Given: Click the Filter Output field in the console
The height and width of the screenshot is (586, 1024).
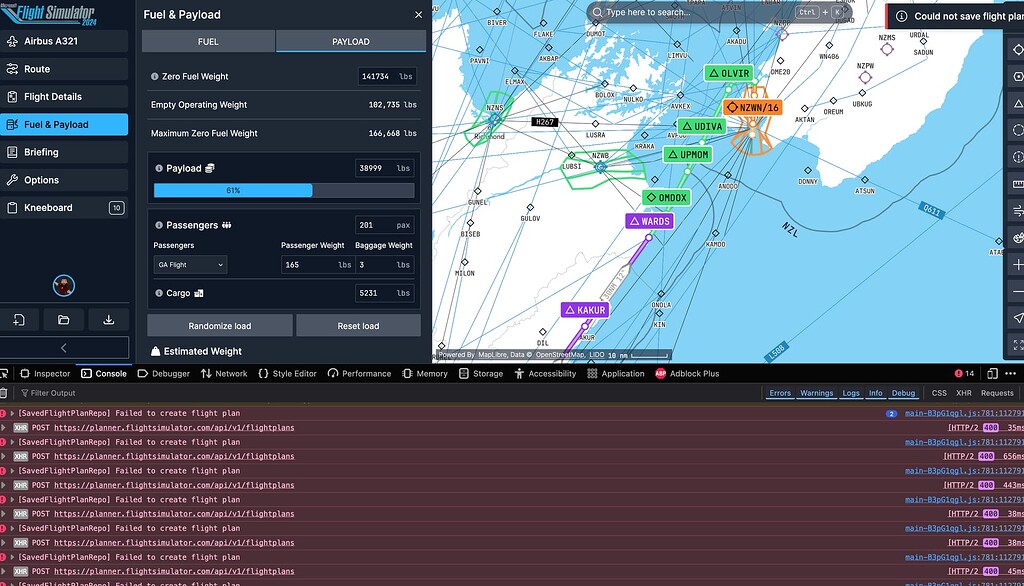Looking at the screenshot, I should tap(60, 393).
